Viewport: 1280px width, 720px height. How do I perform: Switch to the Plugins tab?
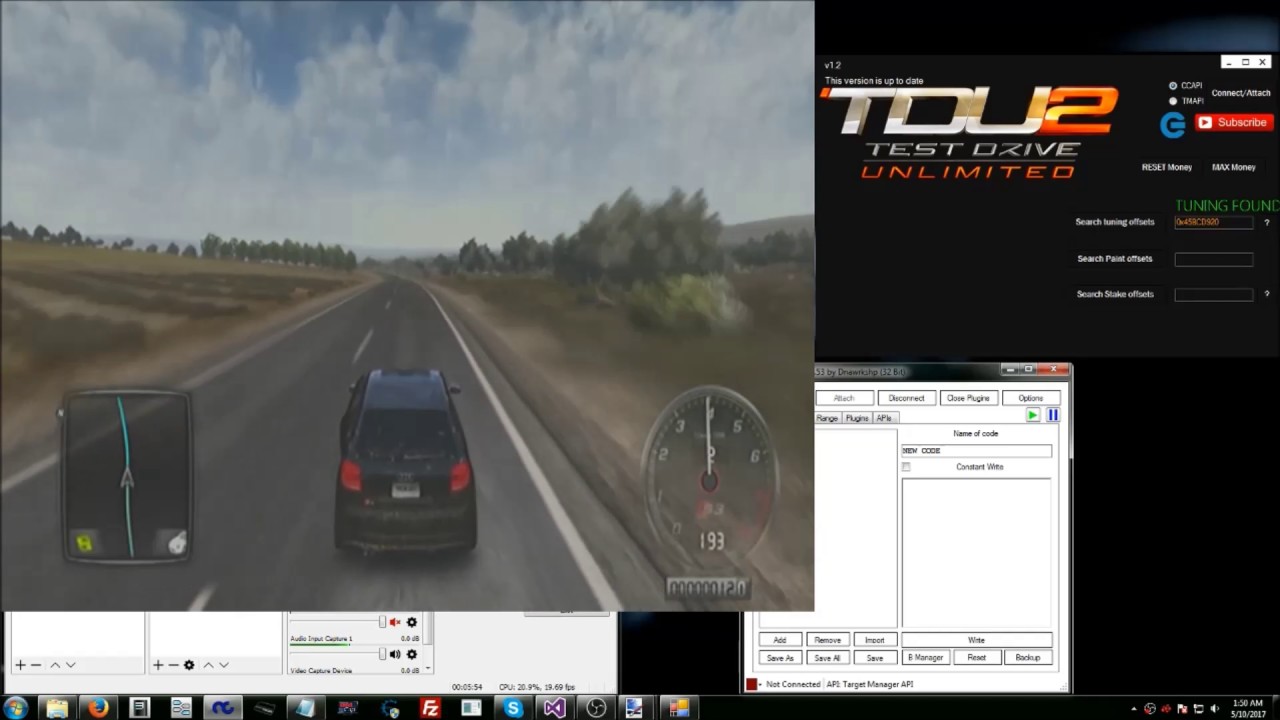pos(857,418)
